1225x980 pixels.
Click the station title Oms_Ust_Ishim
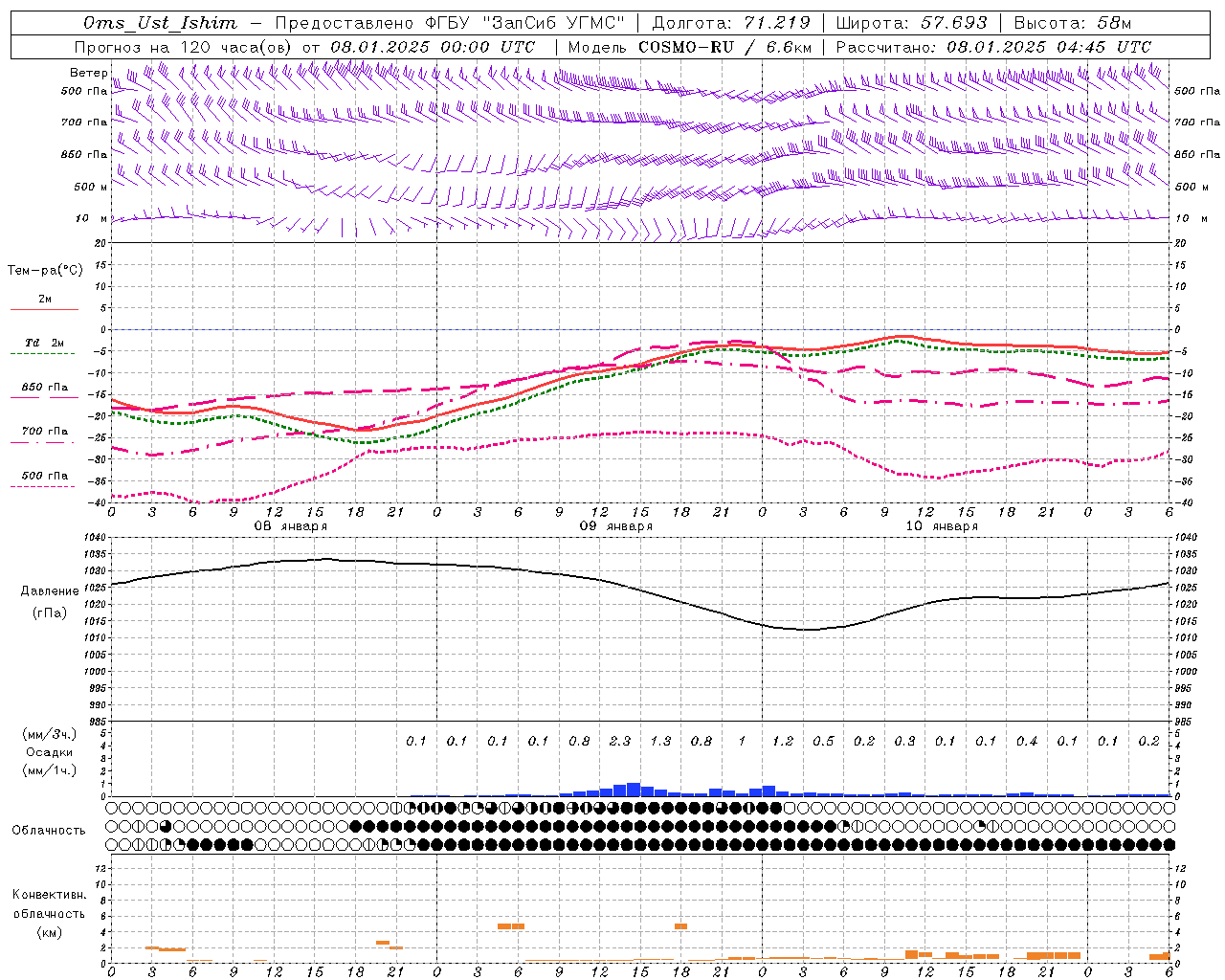click(x=160, y=23)
